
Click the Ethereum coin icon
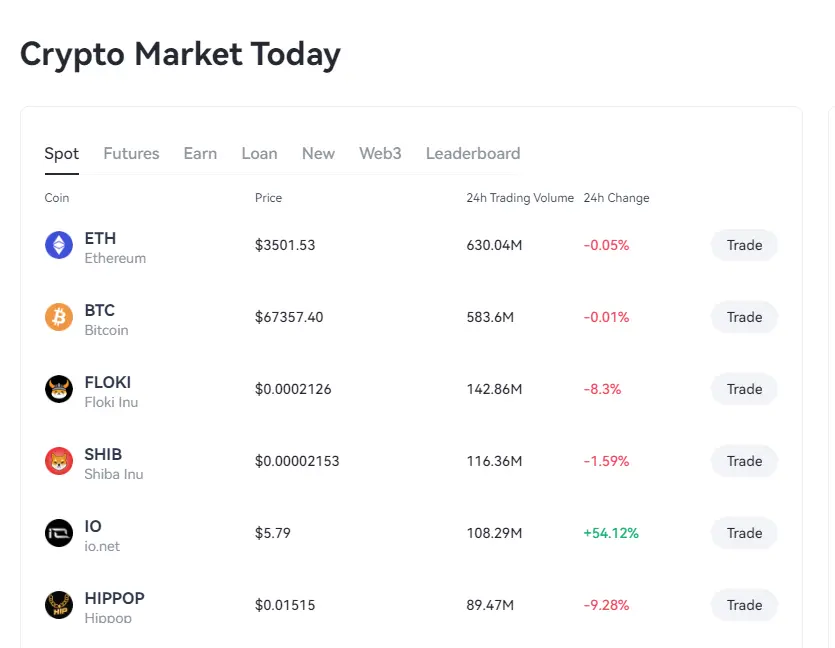point(59,245)
